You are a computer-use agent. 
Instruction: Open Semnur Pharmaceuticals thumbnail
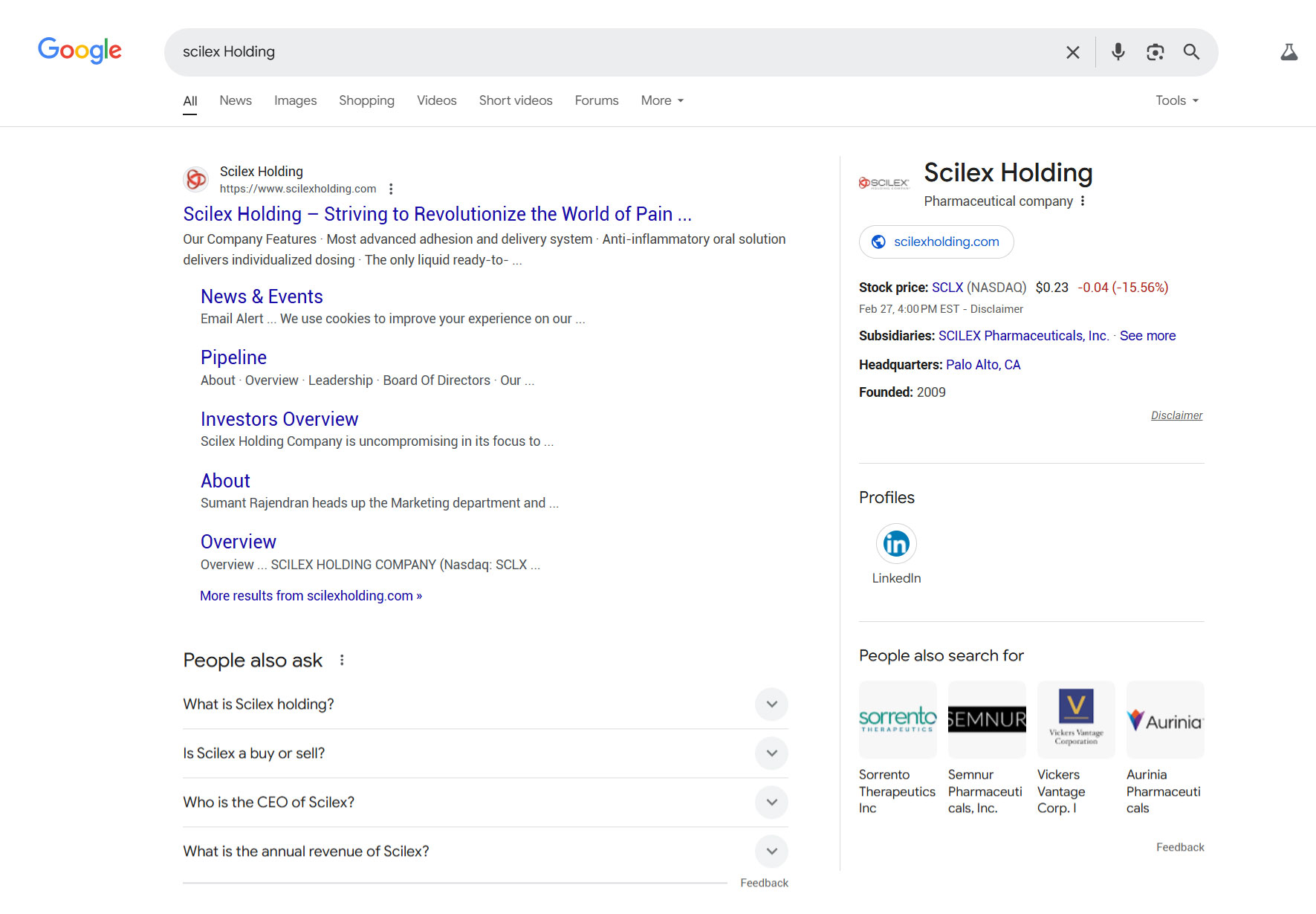pos(987,719)
